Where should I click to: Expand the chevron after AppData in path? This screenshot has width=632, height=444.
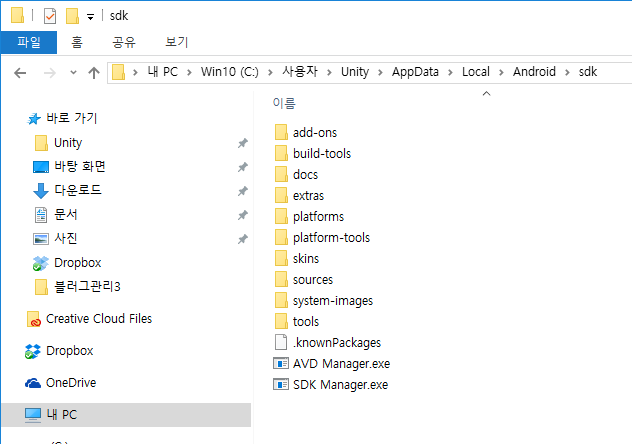pyautogui.click(x=450, y=73)
